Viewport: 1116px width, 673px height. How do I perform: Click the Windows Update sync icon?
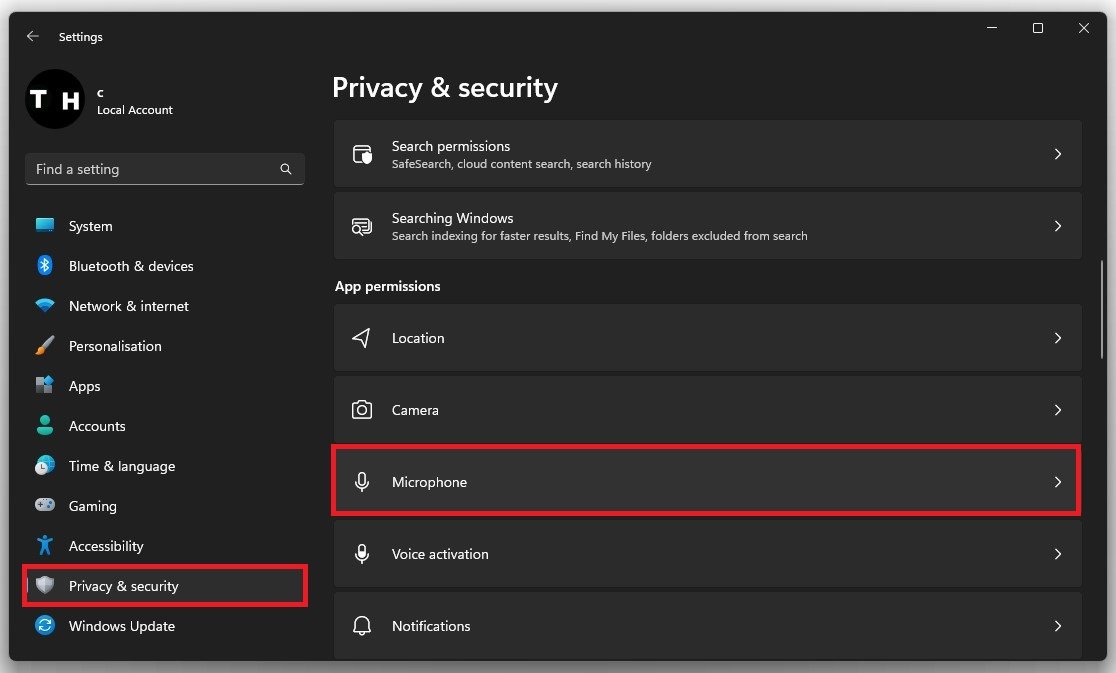tap(45, 625)
